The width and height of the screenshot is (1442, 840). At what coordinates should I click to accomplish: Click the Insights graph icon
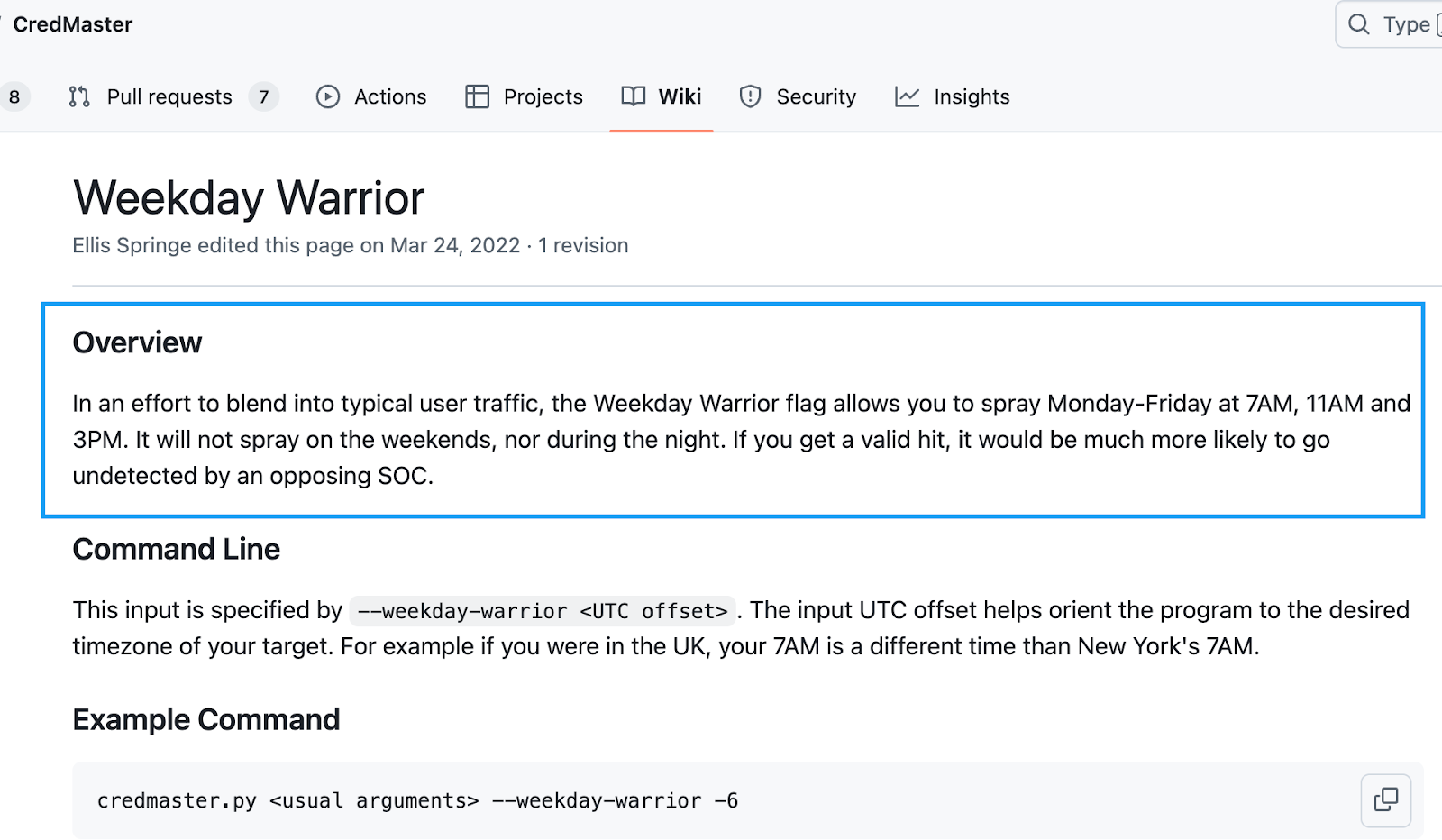point(907,96)
